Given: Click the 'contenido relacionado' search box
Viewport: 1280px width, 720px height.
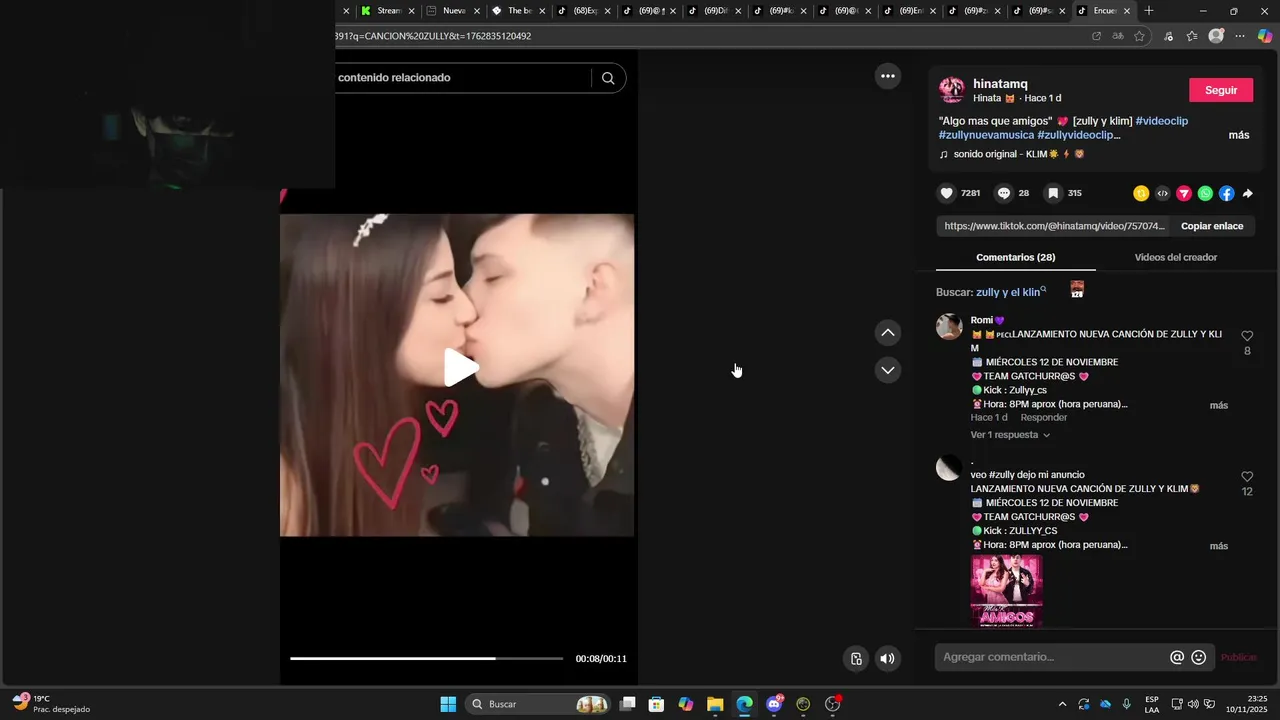Looking at the screenshot, I should click(465, 78).
